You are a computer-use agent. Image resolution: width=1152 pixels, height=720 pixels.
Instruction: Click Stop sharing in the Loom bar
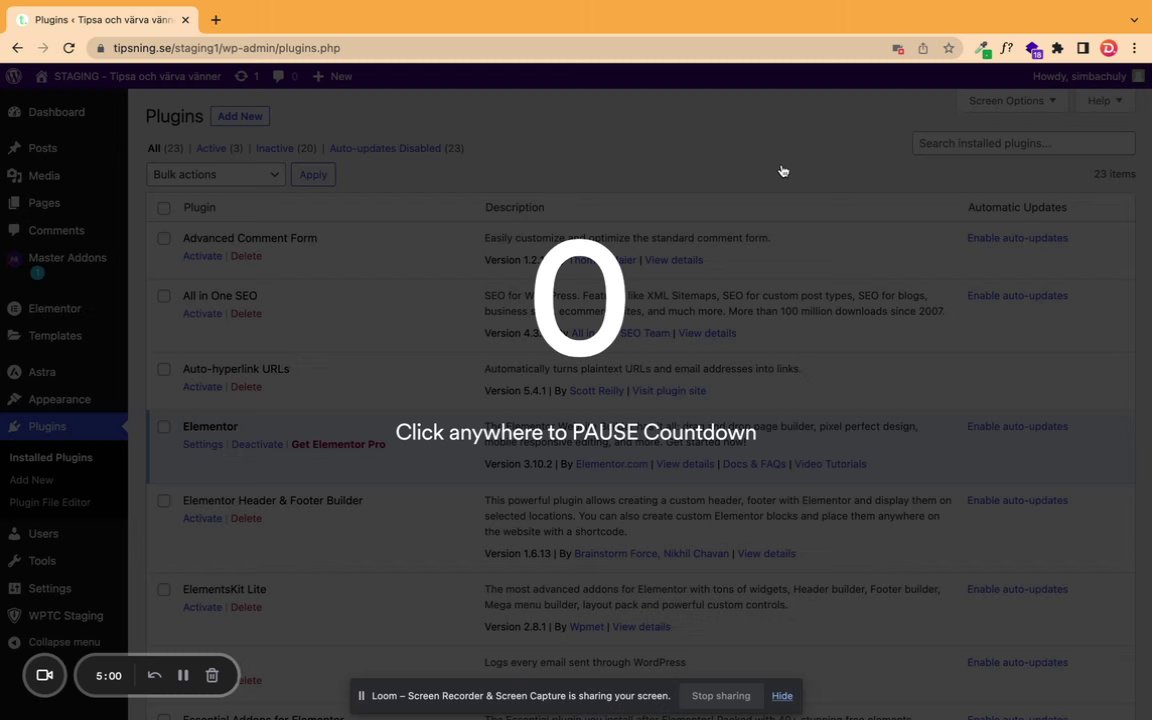click(721, 696)
